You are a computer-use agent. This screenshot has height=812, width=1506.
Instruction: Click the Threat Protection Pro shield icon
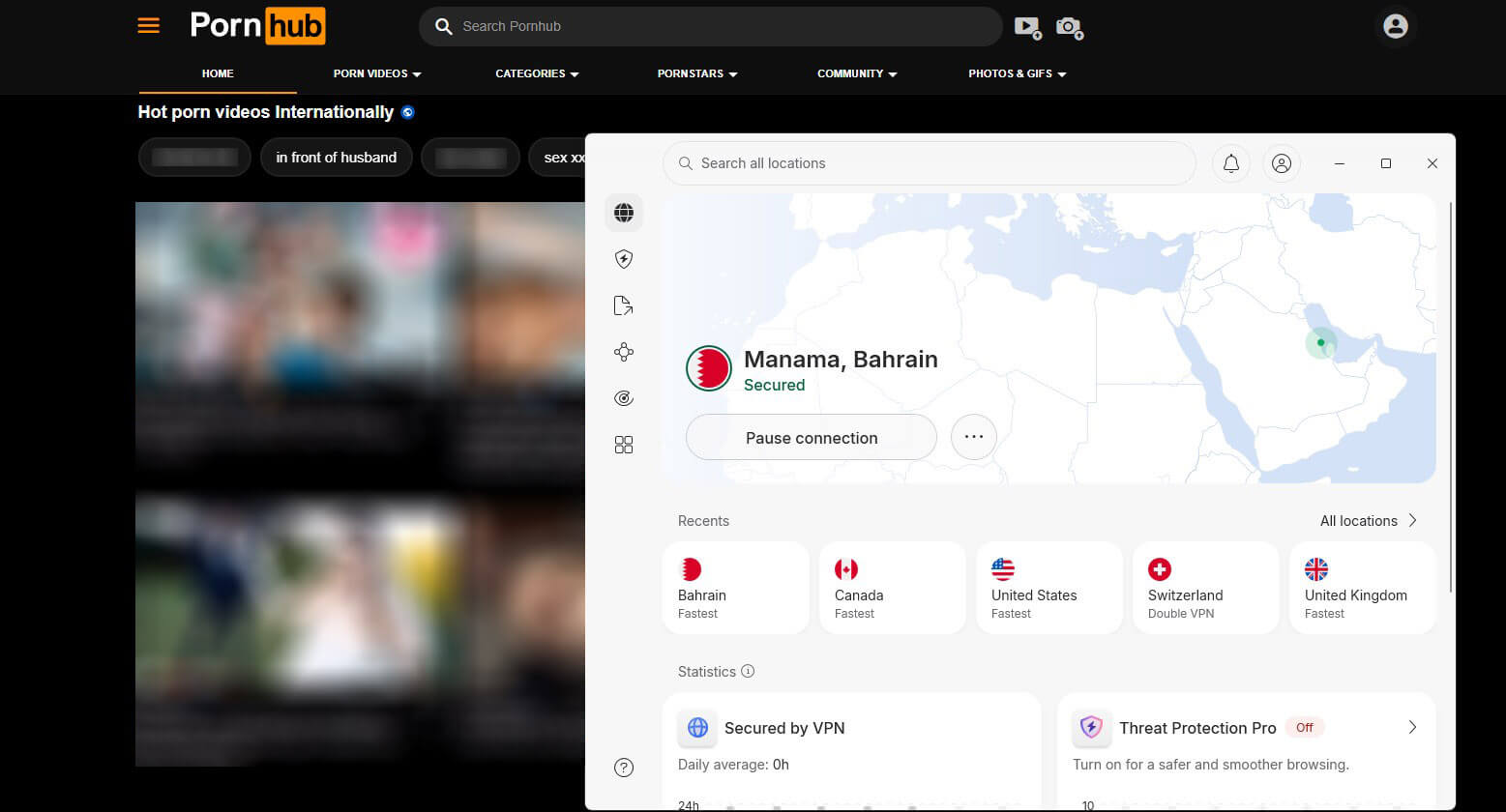tap(1092, 728)
